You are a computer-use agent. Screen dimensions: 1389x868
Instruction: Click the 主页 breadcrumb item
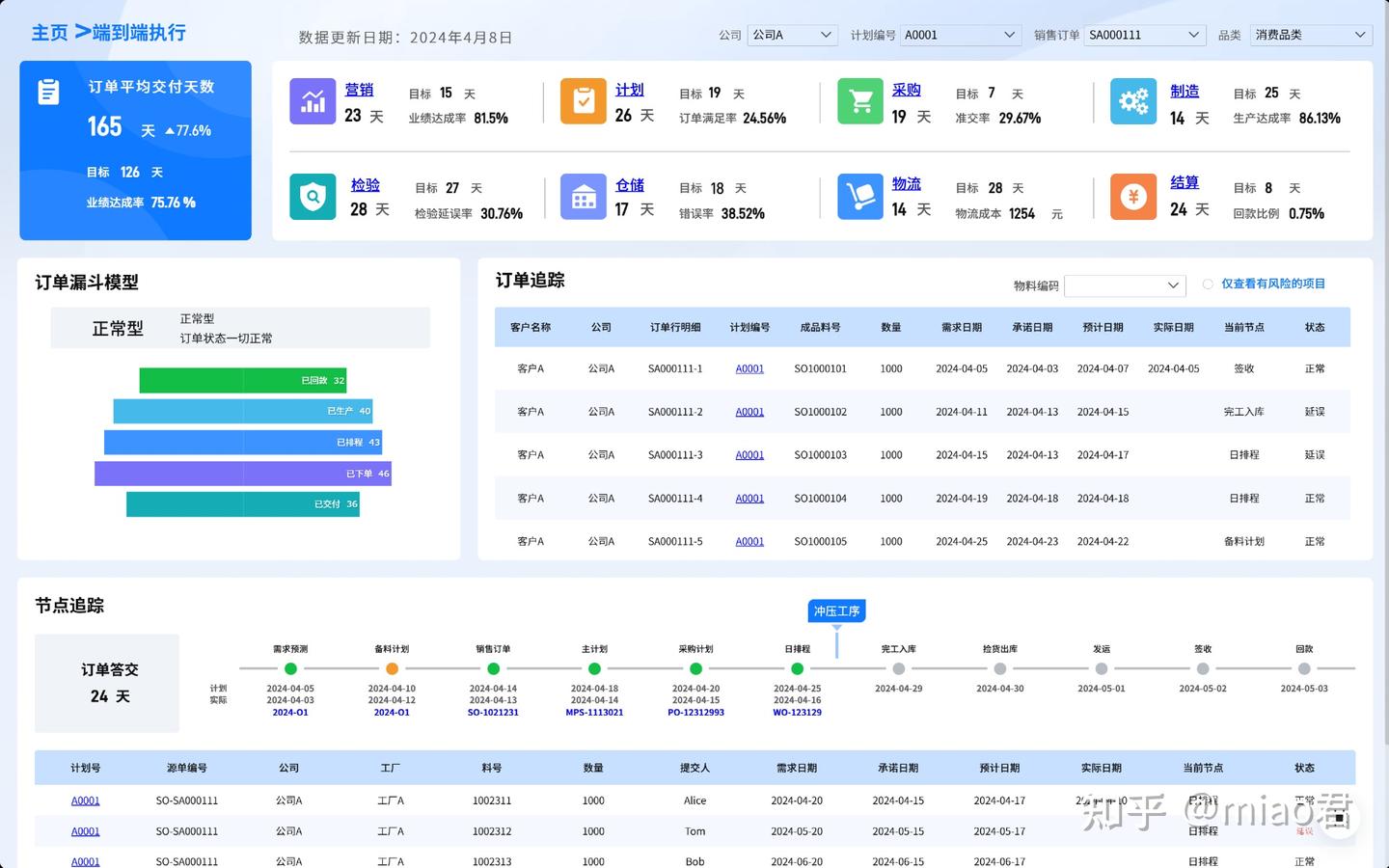coord(49,32)
